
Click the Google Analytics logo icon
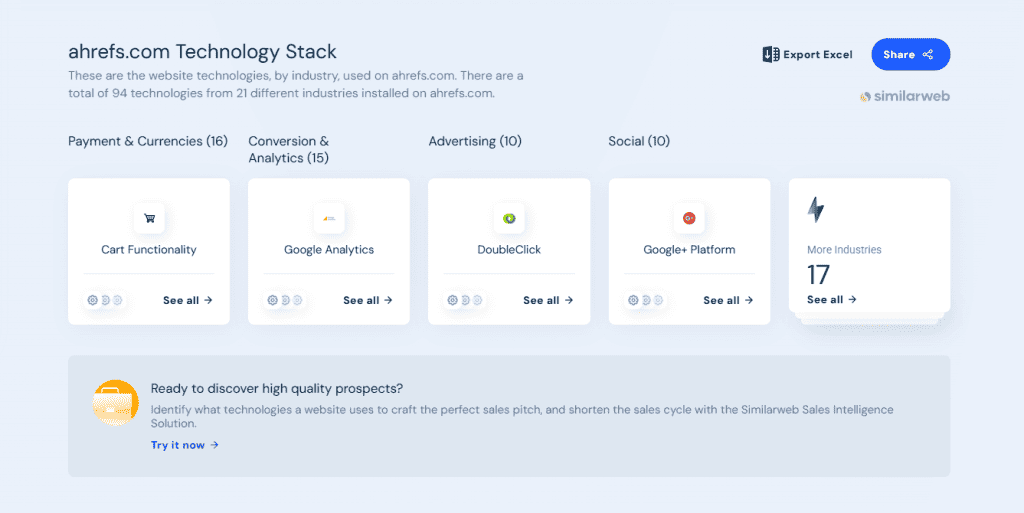click(329, 218)
